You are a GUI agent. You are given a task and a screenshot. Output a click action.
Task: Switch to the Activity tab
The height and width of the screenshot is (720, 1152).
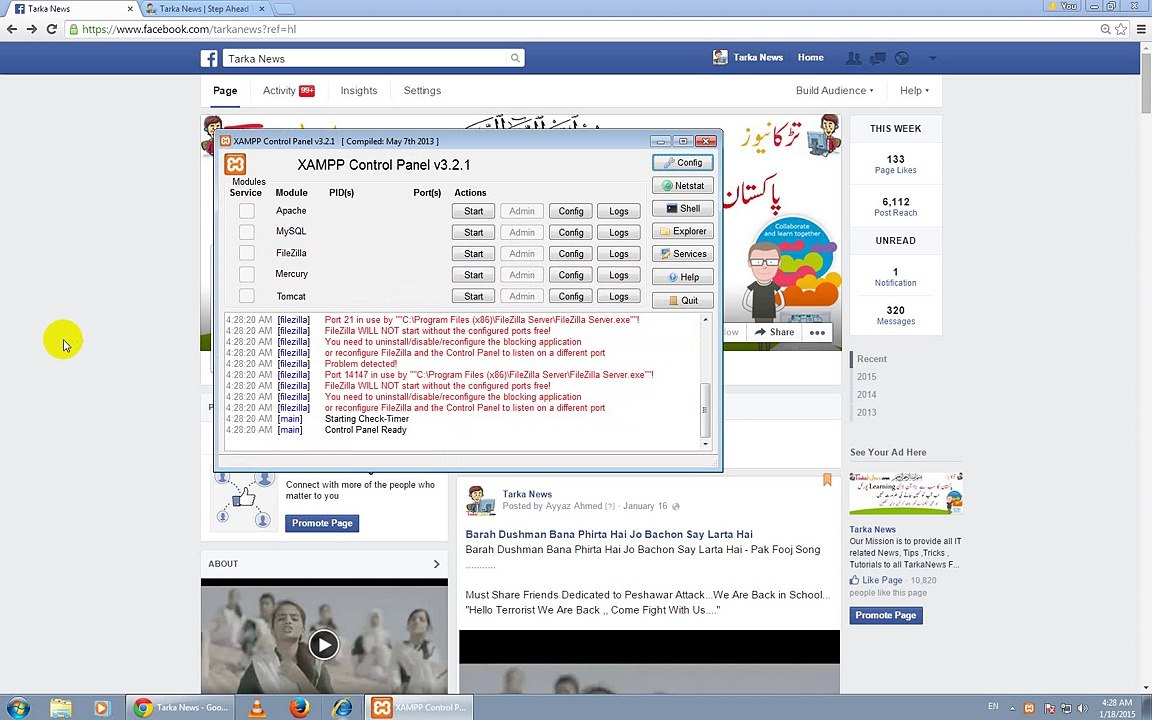point(289,90)
